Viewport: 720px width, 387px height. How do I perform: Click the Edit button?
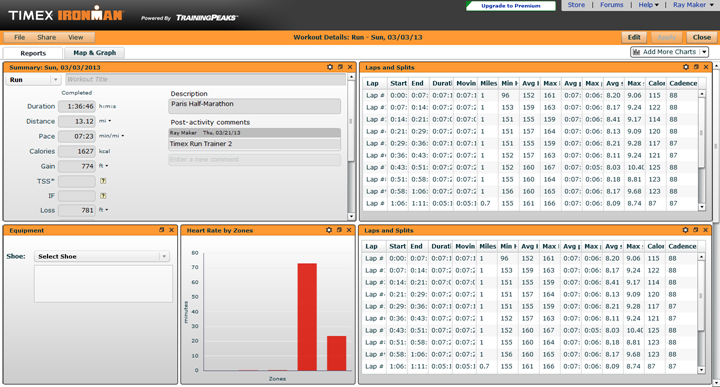[x=634, y=37]
